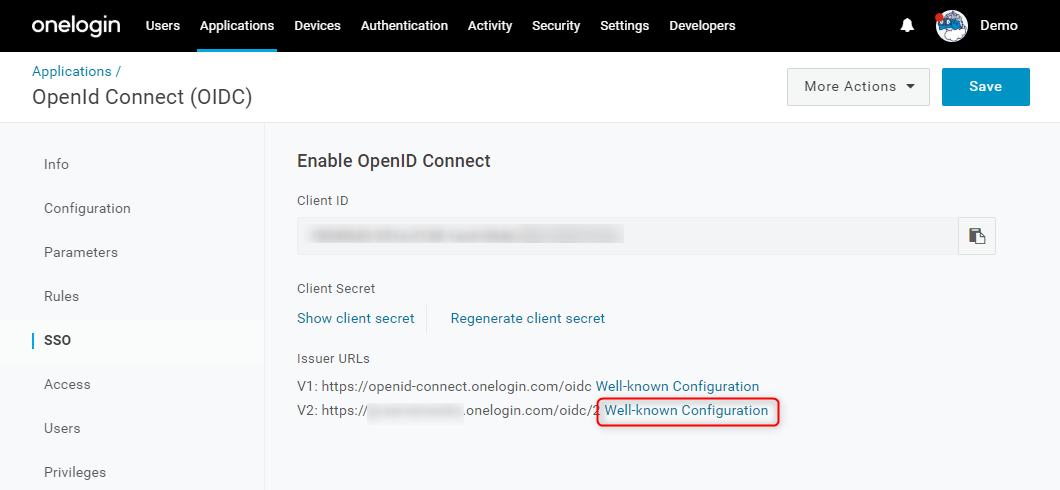Viewport: 1060px width, 490px height.
Task: Open the notifications bell
Action: (x=907, y=26)
